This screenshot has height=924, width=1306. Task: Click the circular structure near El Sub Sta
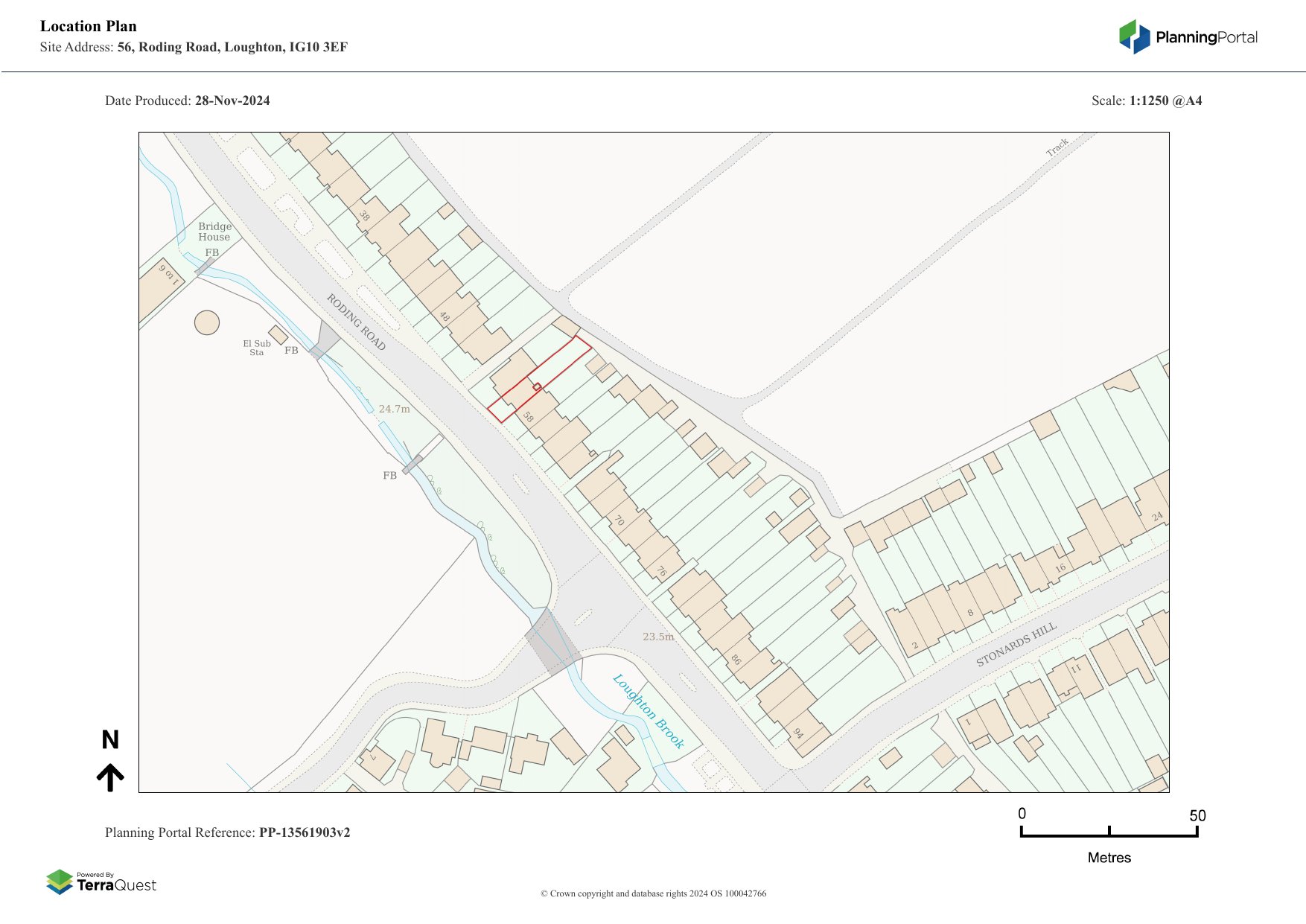(207, 322)
